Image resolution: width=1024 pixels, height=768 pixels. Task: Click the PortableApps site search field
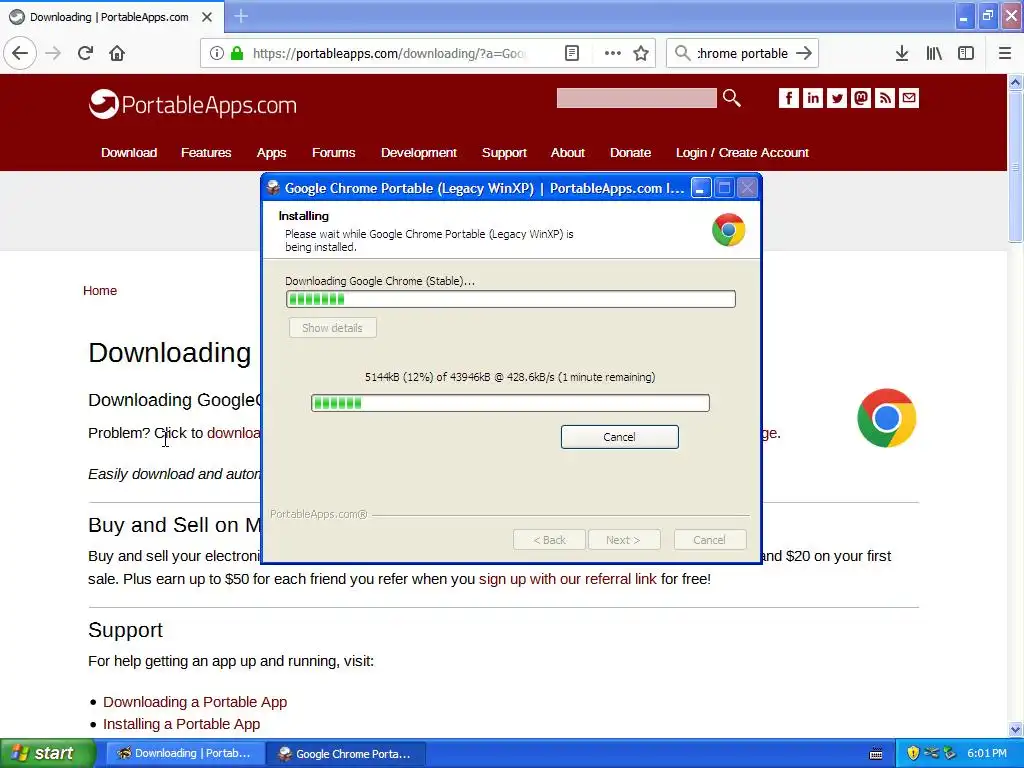(x=636, y=98)
